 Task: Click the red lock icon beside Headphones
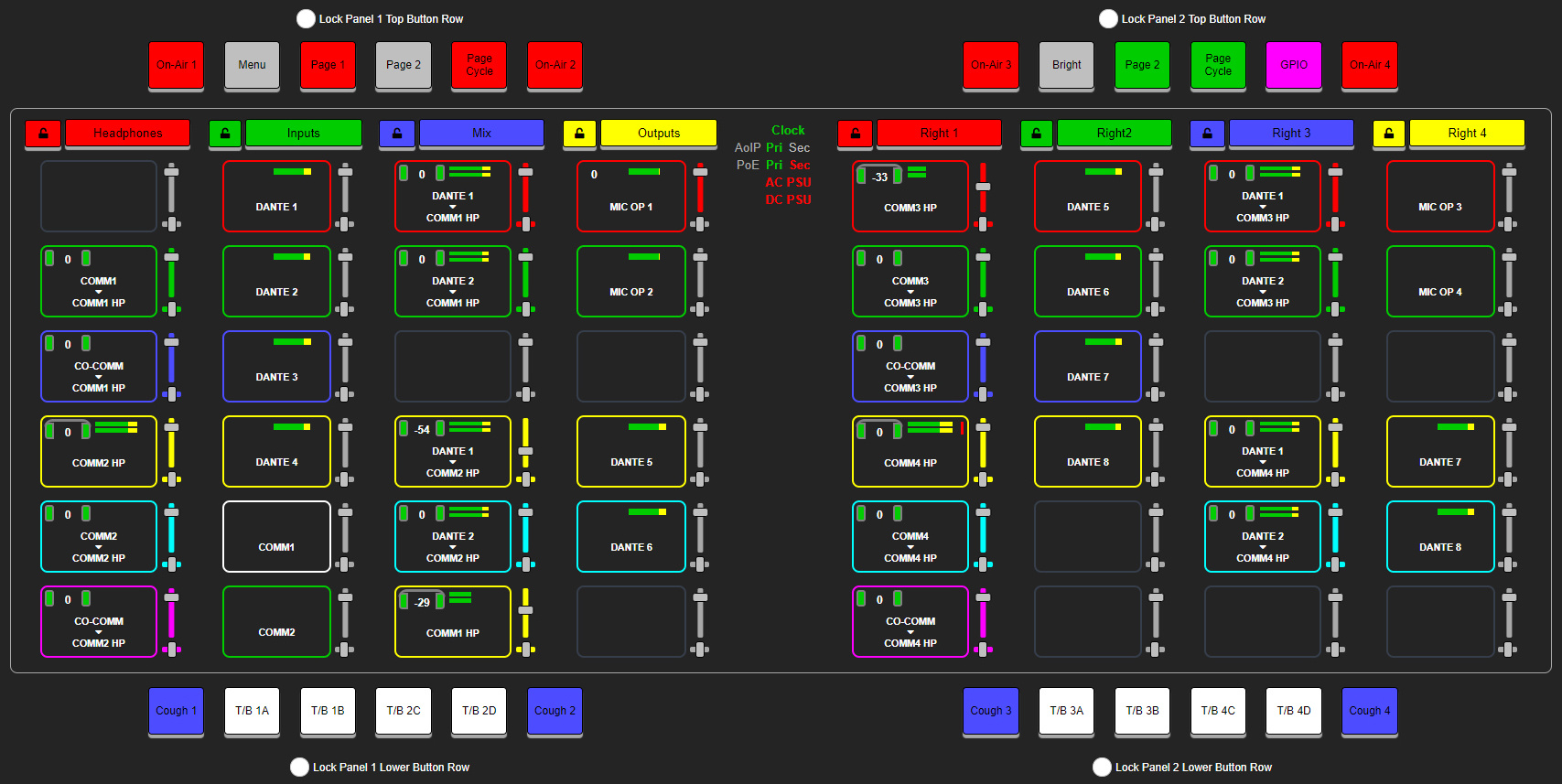43,134
